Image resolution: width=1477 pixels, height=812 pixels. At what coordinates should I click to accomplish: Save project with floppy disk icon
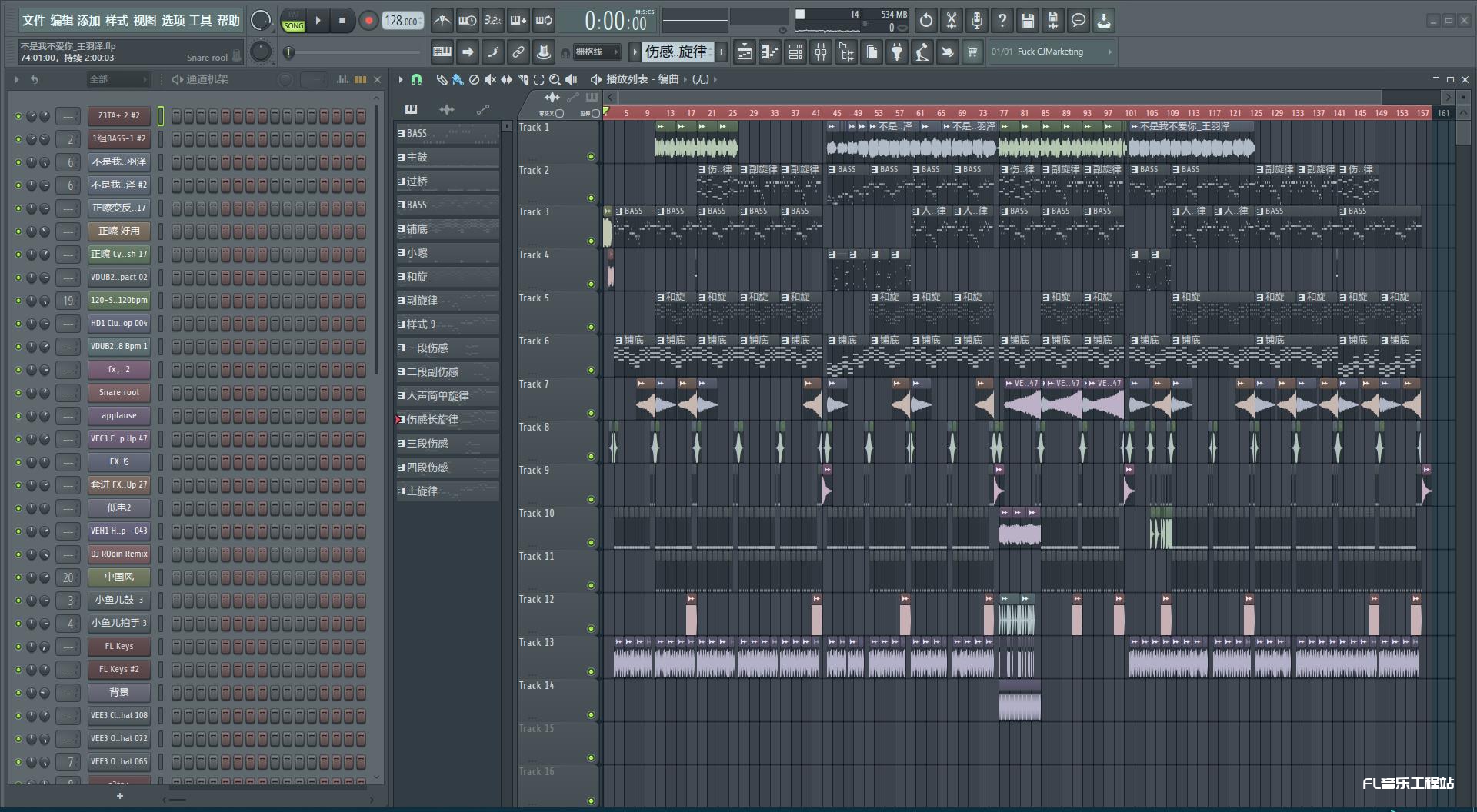click(x=1027, y=21)
